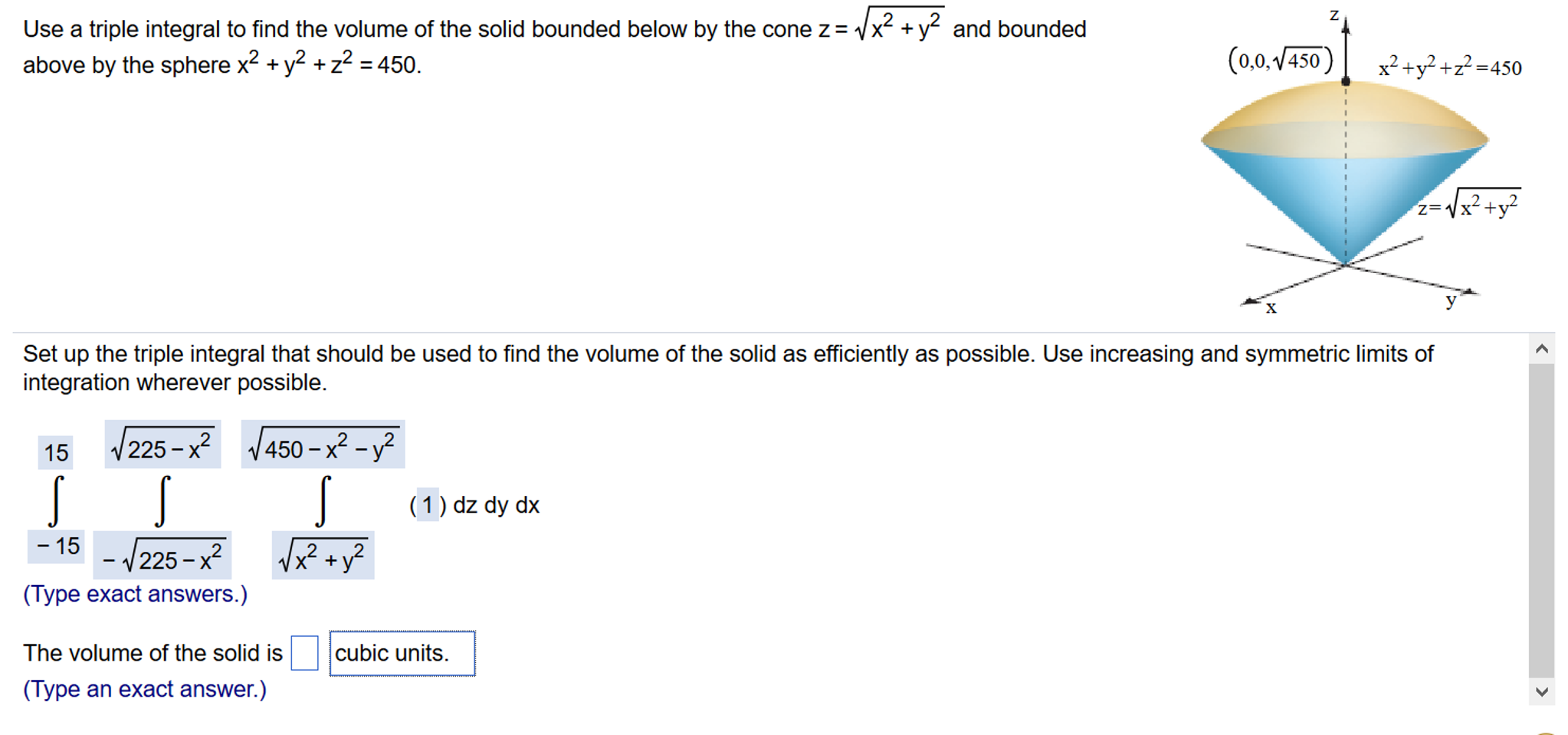Click the upper z-limit √(450−x²−y²) field

click(x=323, y=445)
